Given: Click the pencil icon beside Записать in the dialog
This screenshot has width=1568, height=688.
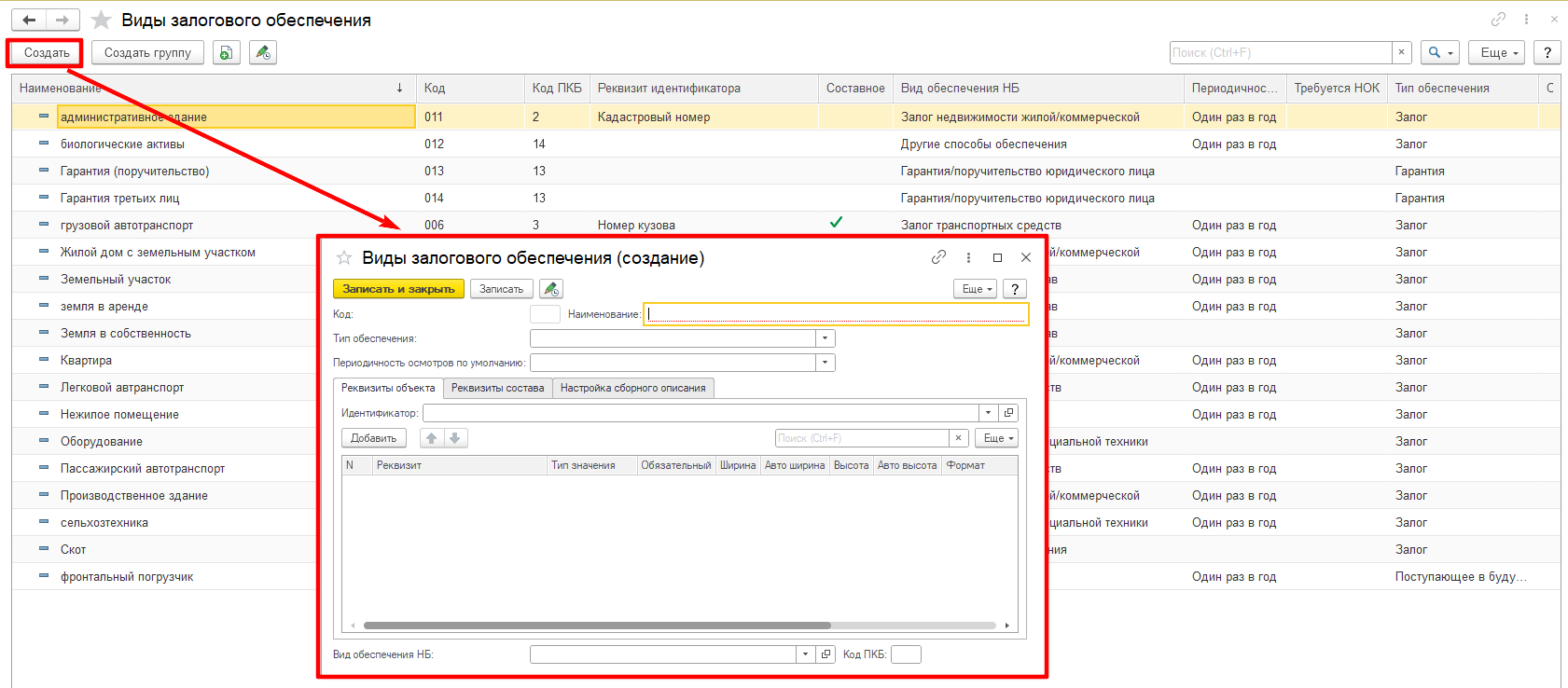Looking at the screenshot, I should click(x=551, y=289).
